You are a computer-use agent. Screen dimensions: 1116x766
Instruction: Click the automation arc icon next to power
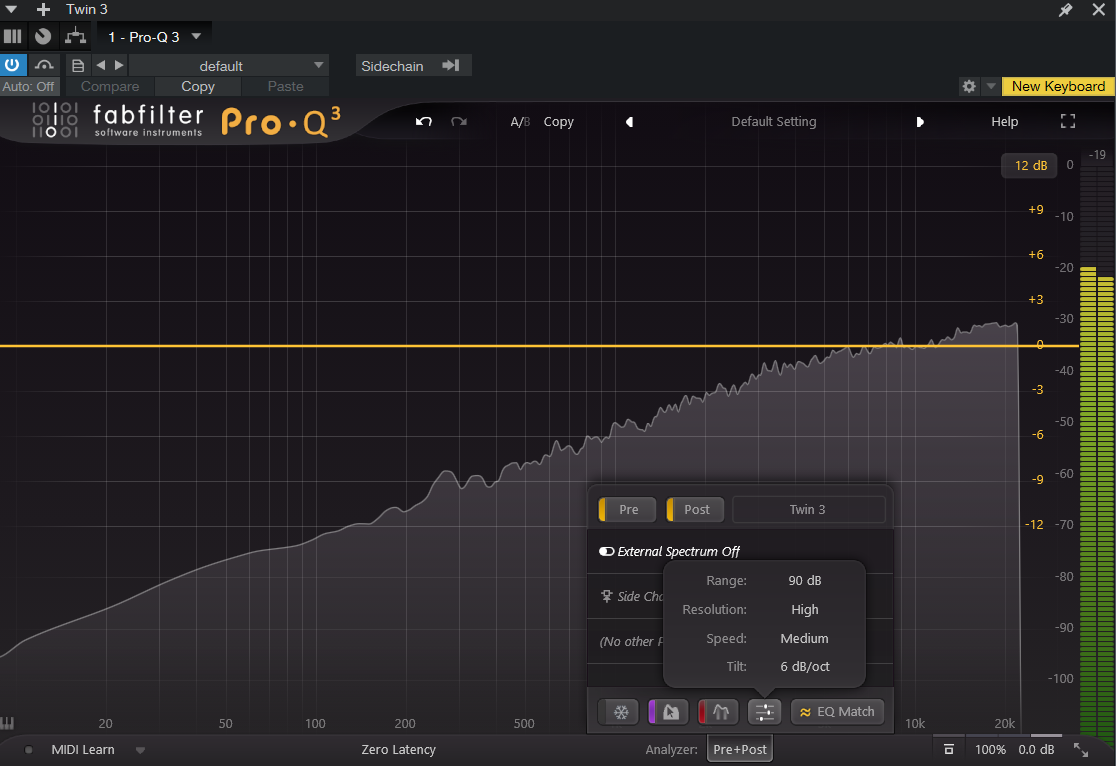click(x=44, y=65)
